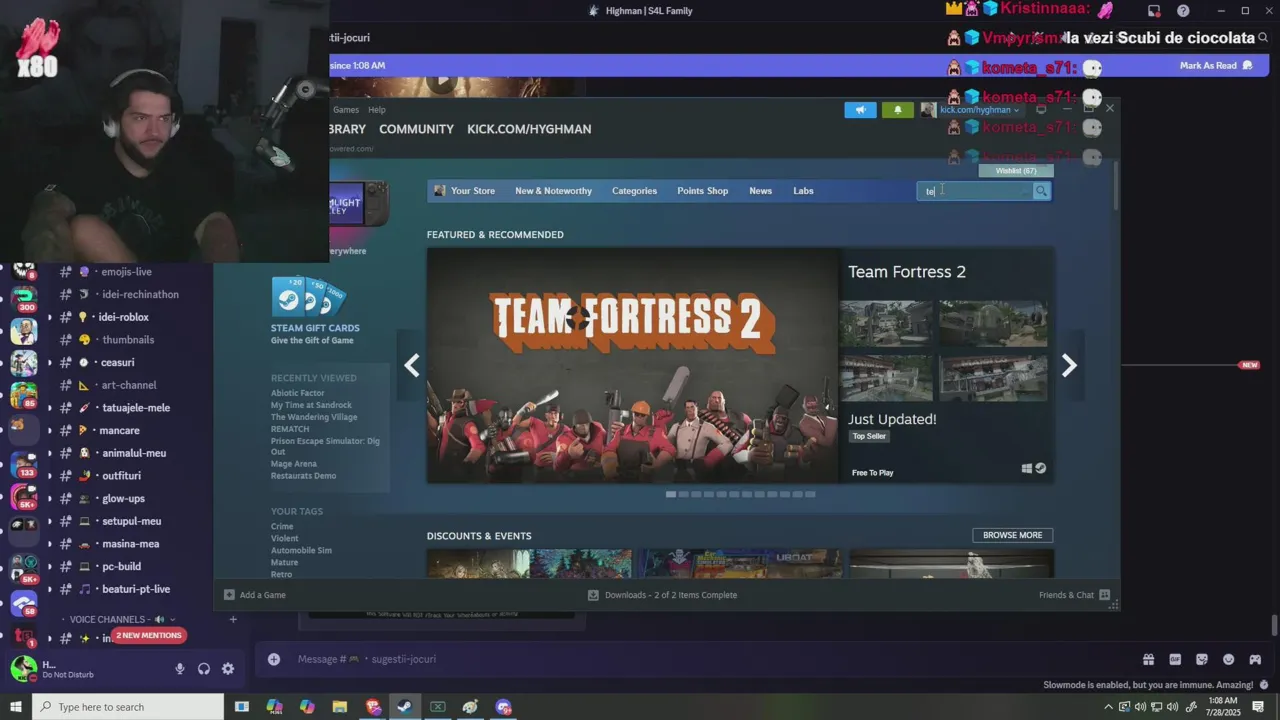Image resolution: width=1280 pixels, height=720 pixels.
Task: Click Mark As Read in Discord
Action: (1216, 66)
